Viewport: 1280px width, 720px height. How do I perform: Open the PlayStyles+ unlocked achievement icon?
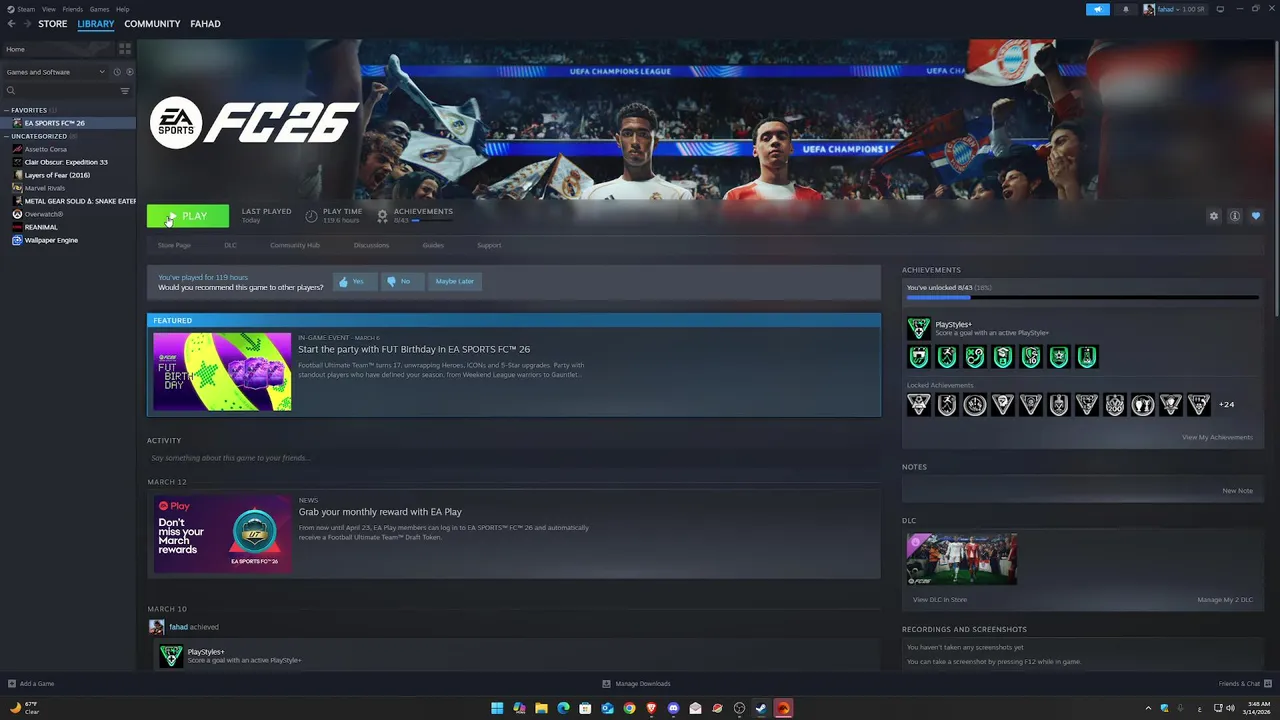(x=918, y=328)
